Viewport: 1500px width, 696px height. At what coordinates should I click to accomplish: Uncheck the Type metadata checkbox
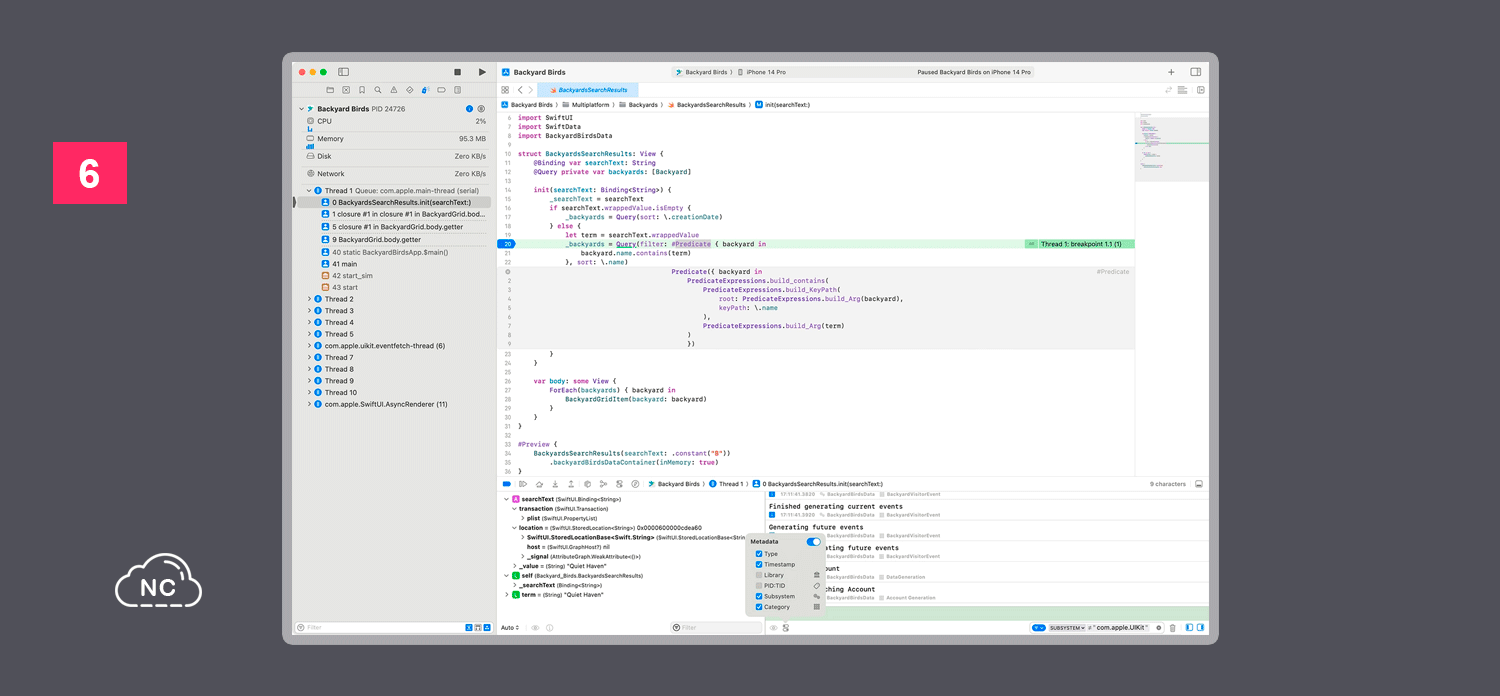coord(759,554)
